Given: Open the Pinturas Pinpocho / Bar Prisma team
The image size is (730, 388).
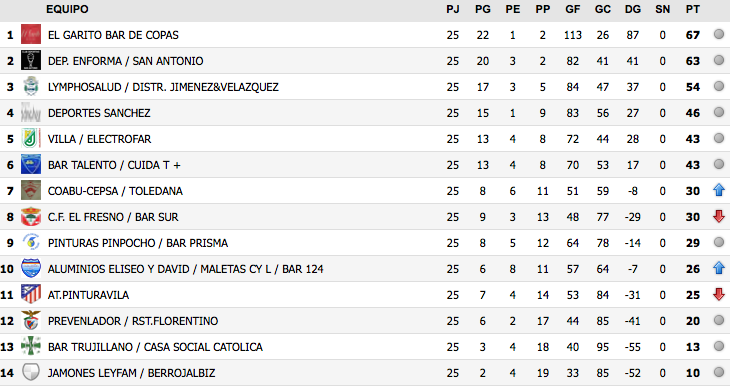Looking at the screenshot, I should point(138,243).
